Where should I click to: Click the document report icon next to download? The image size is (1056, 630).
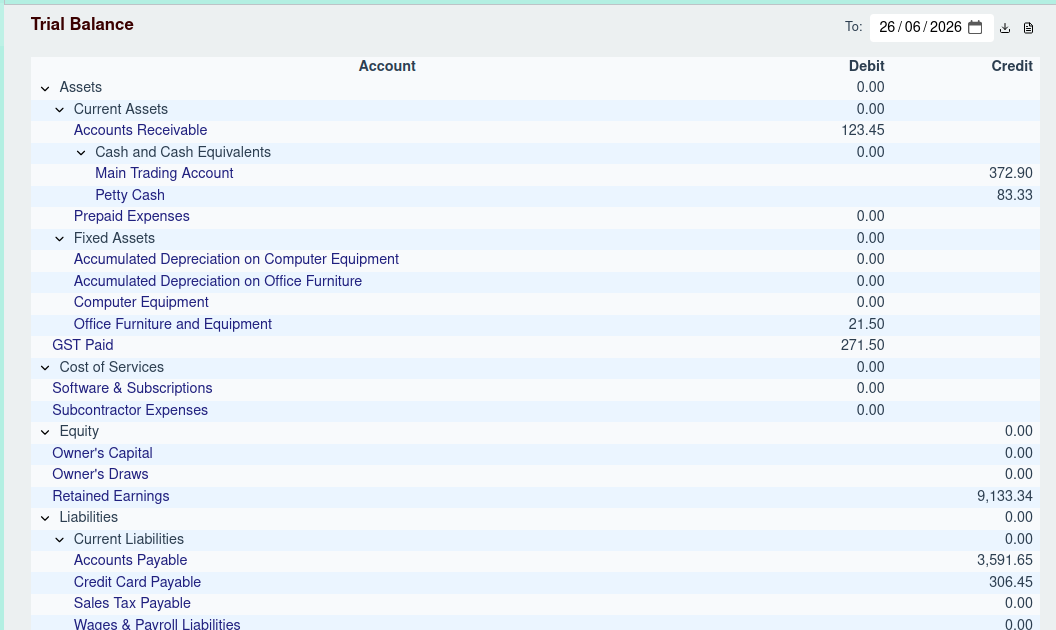1028,28
